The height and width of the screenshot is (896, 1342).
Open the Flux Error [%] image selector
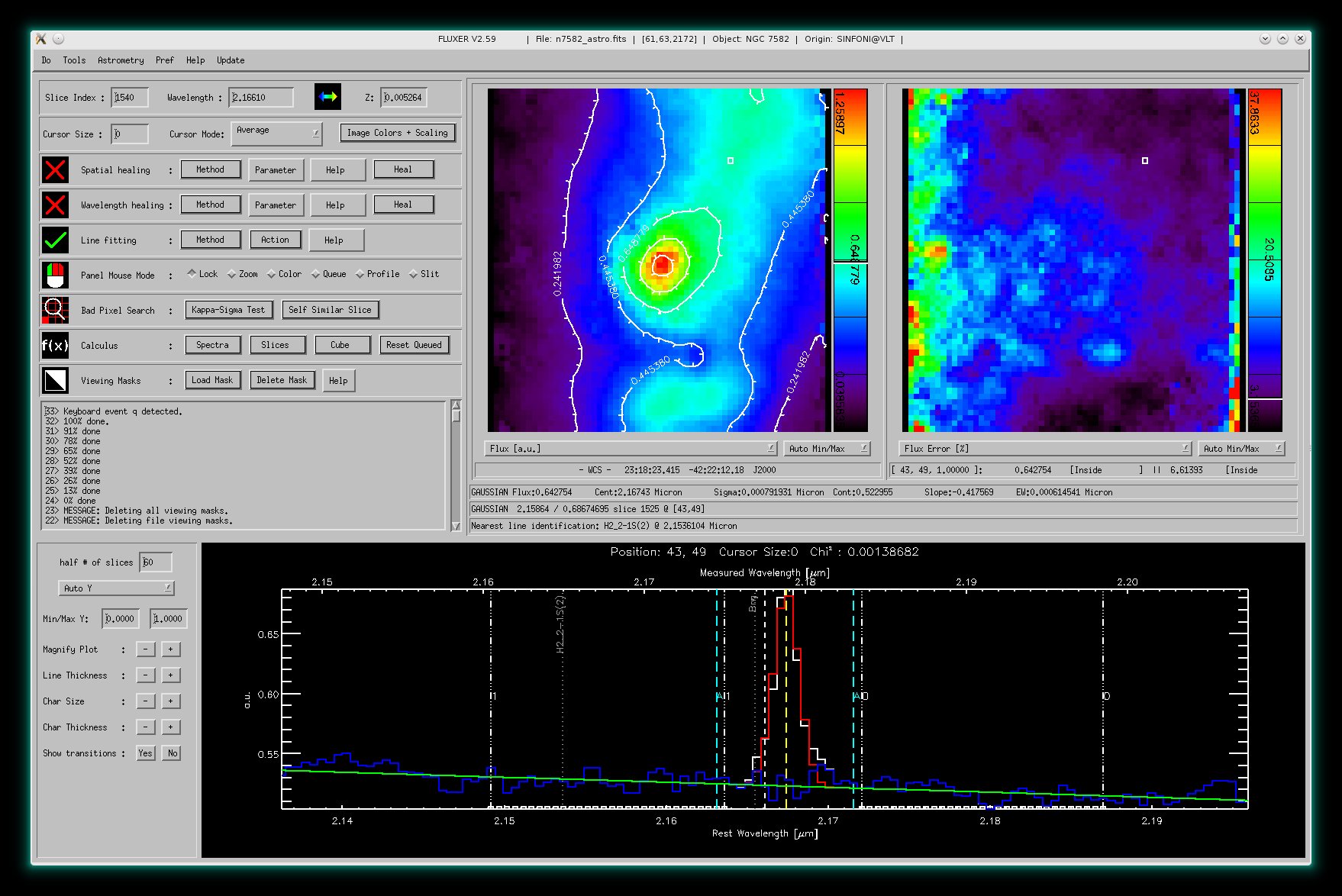coord(1045,449)
